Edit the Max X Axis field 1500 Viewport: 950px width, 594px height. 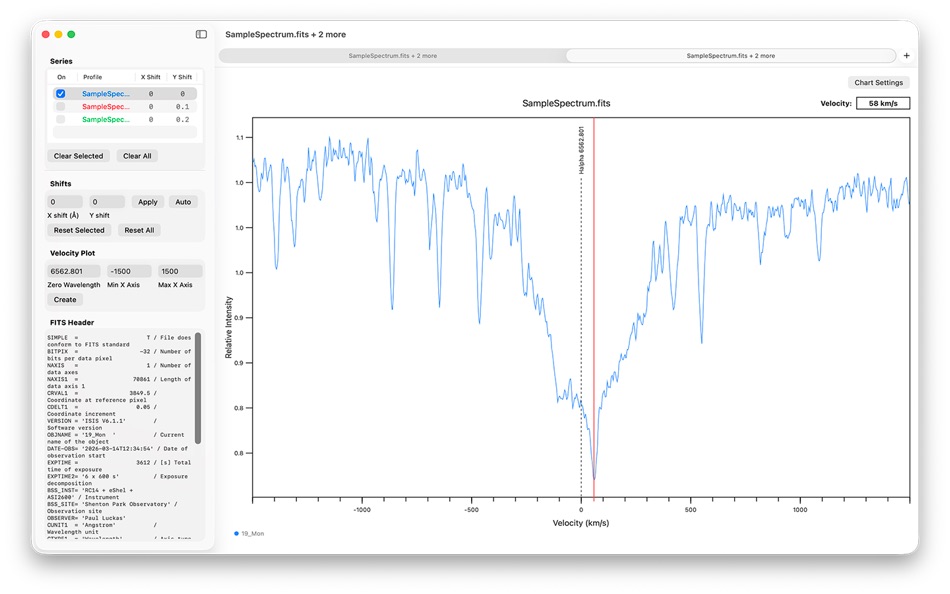coord(180,271)
